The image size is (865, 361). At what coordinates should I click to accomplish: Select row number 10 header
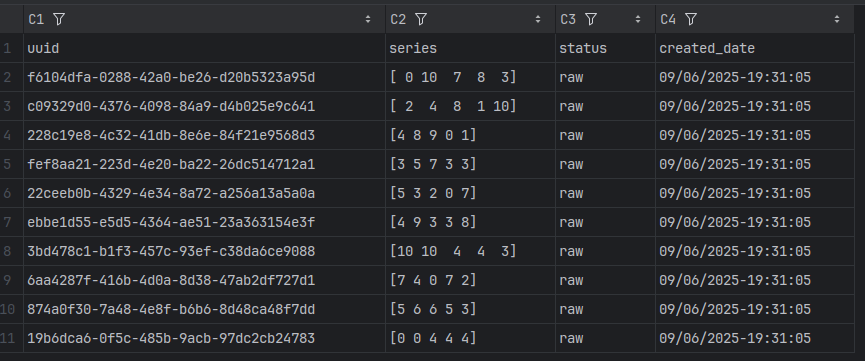12,310
